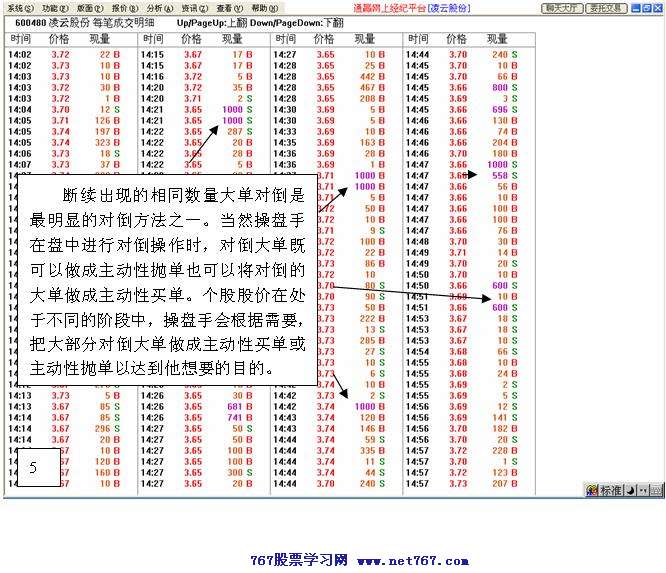
Task: Expand the 版面(E) menu
Action: pos(90,7)
